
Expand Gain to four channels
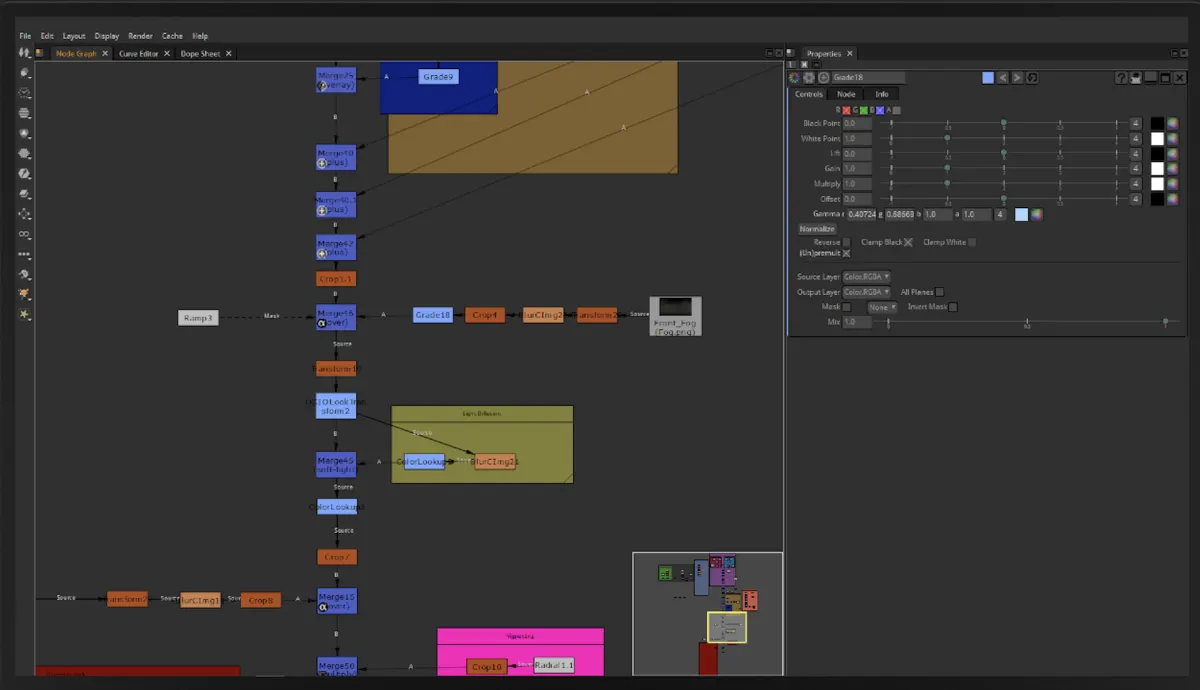point(1135,169)
